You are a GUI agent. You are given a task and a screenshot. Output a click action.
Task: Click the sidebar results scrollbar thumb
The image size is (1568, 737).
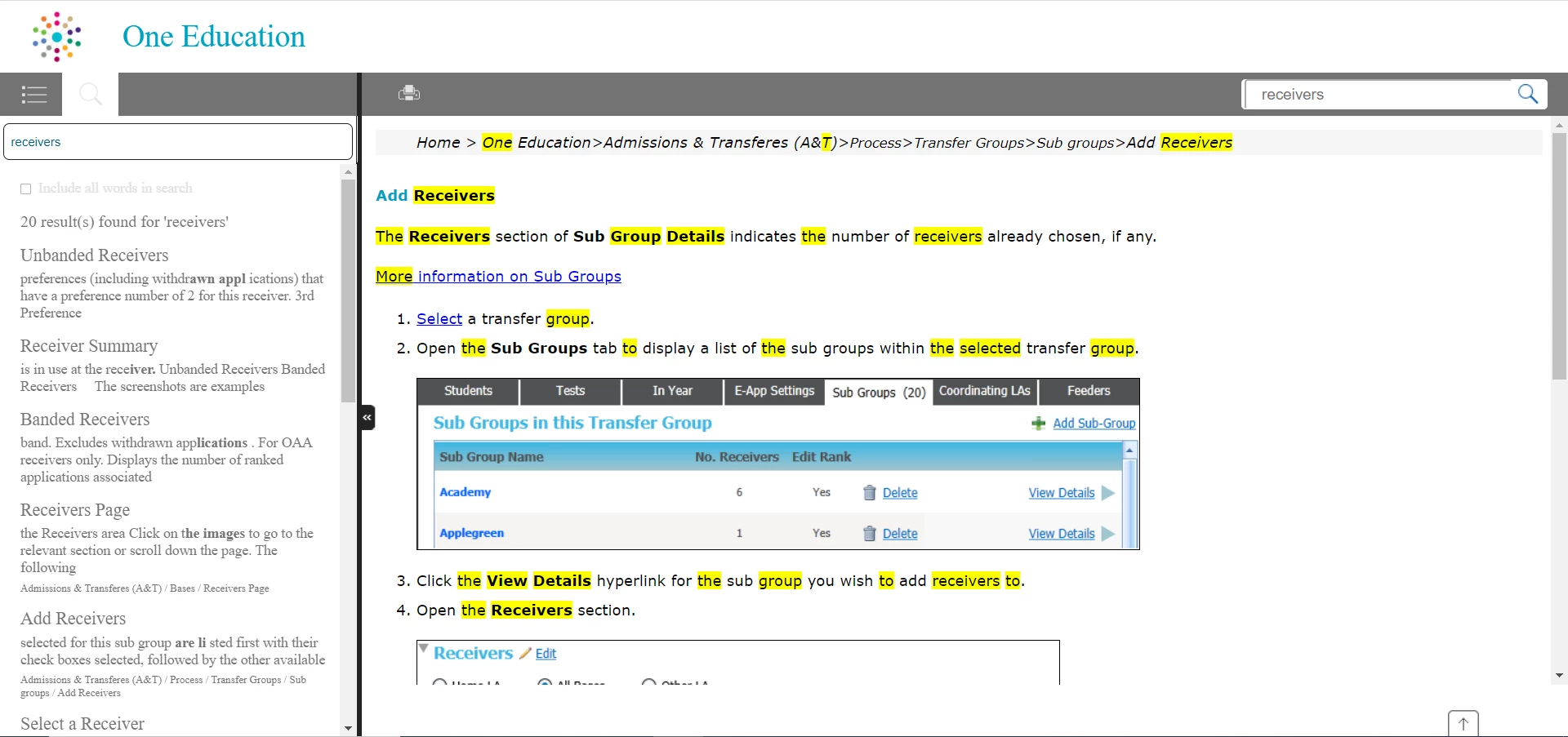[348, 290]
